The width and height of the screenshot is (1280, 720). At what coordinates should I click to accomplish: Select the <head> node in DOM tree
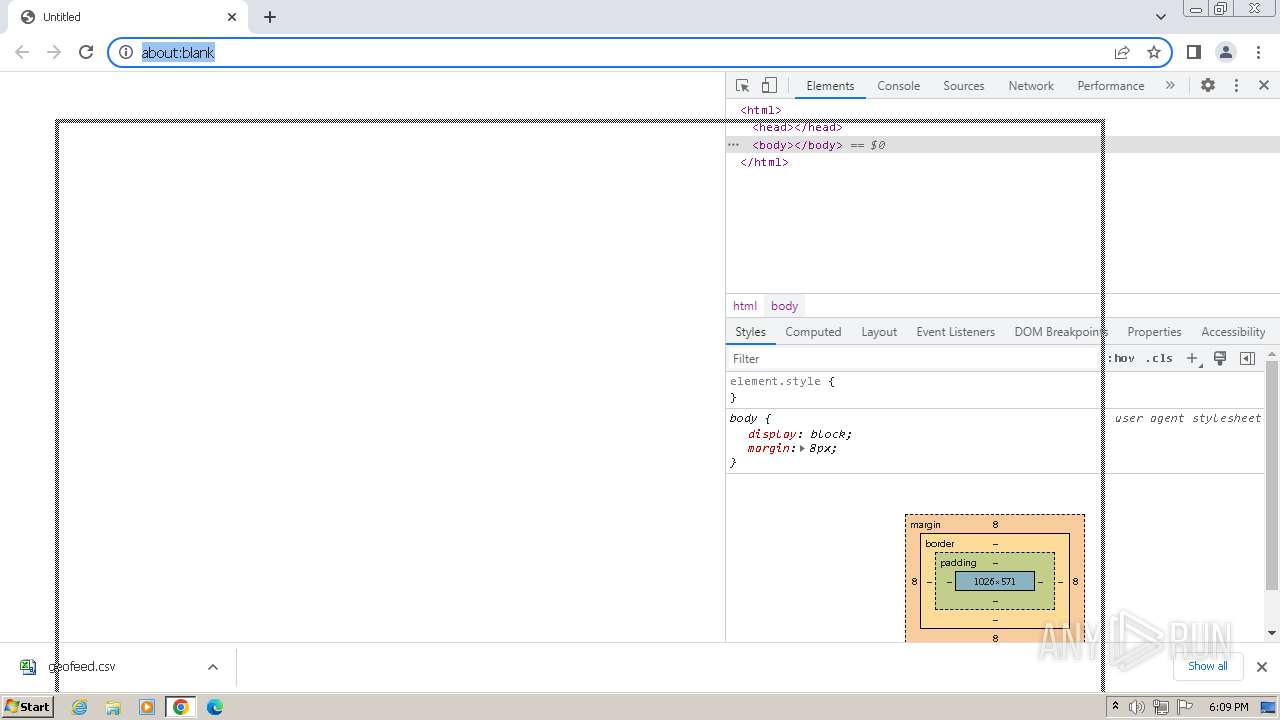797,127
